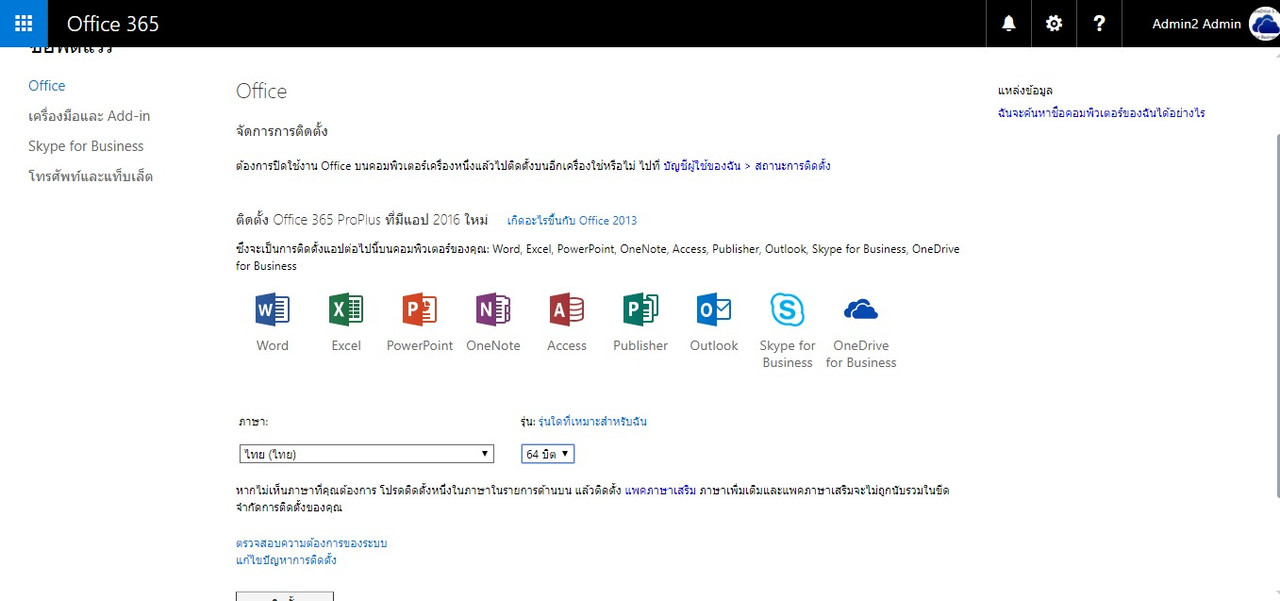Click the แหล่งข้อมูล heading

1025,90
